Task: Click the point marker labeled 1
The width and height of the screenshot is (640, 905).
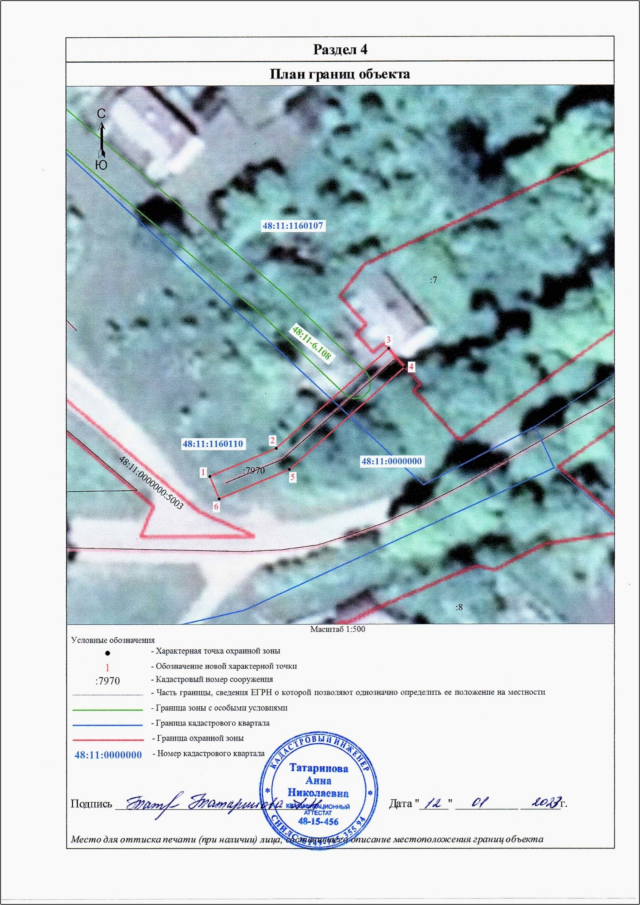Action: click(203, 472)
